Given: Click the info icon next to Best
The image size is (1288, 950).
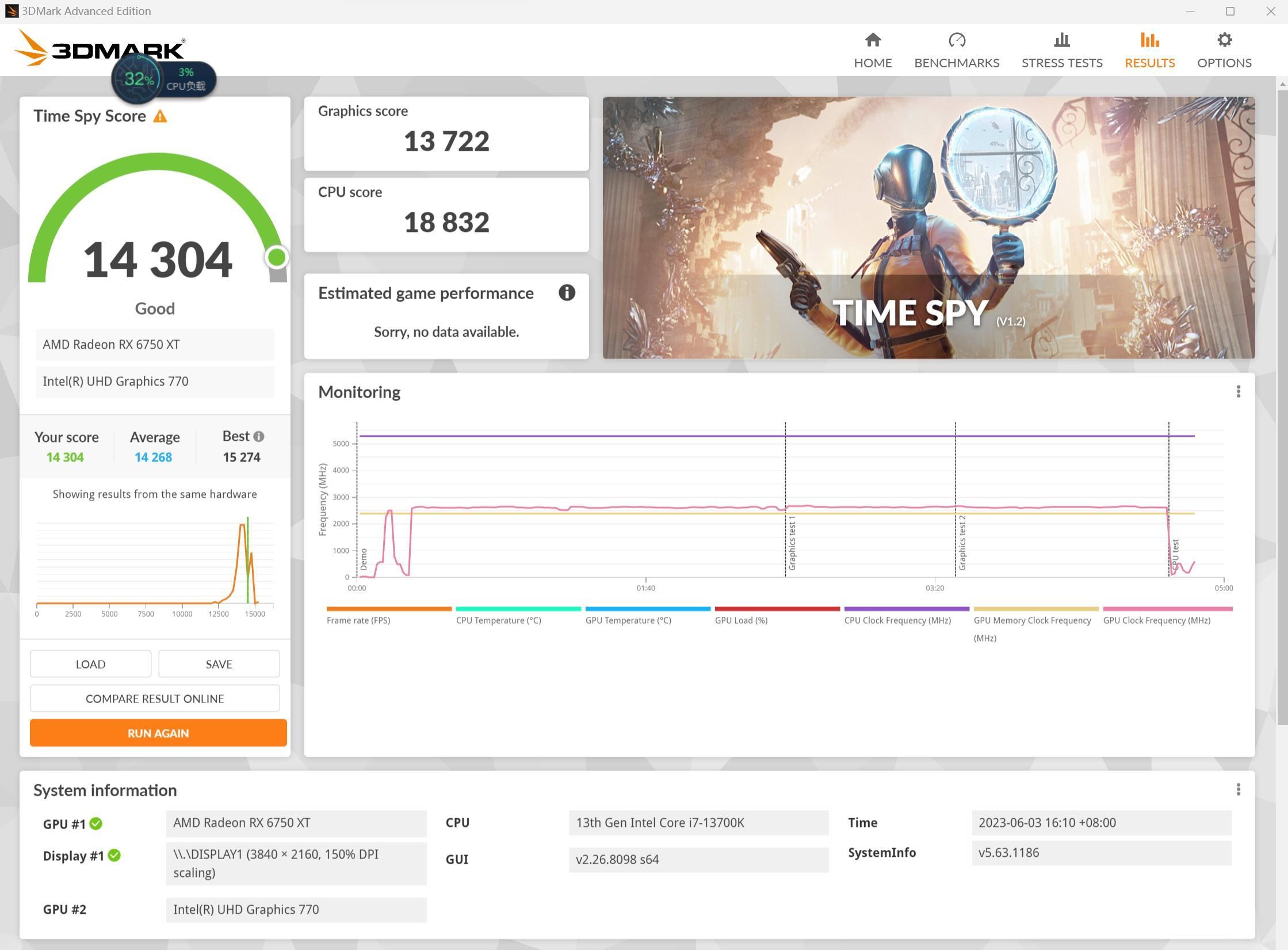Looking at the screenshot, I should (259, 437).
